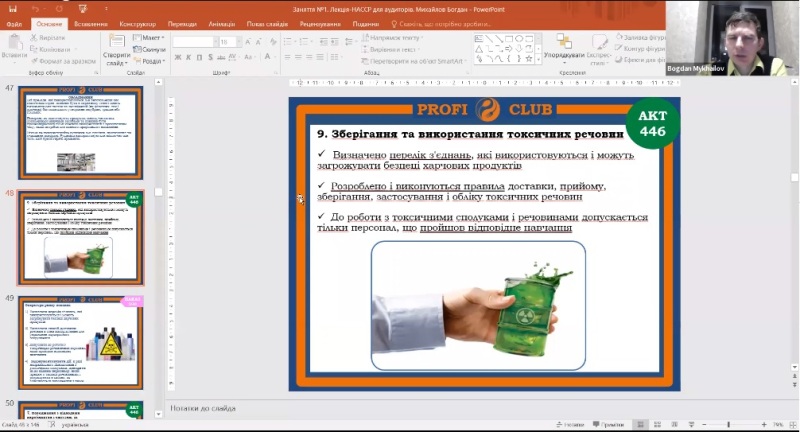Open the Section (Розділ) dropdown
The width and height of the screenshot is (800, 432).
coord(149,61)
